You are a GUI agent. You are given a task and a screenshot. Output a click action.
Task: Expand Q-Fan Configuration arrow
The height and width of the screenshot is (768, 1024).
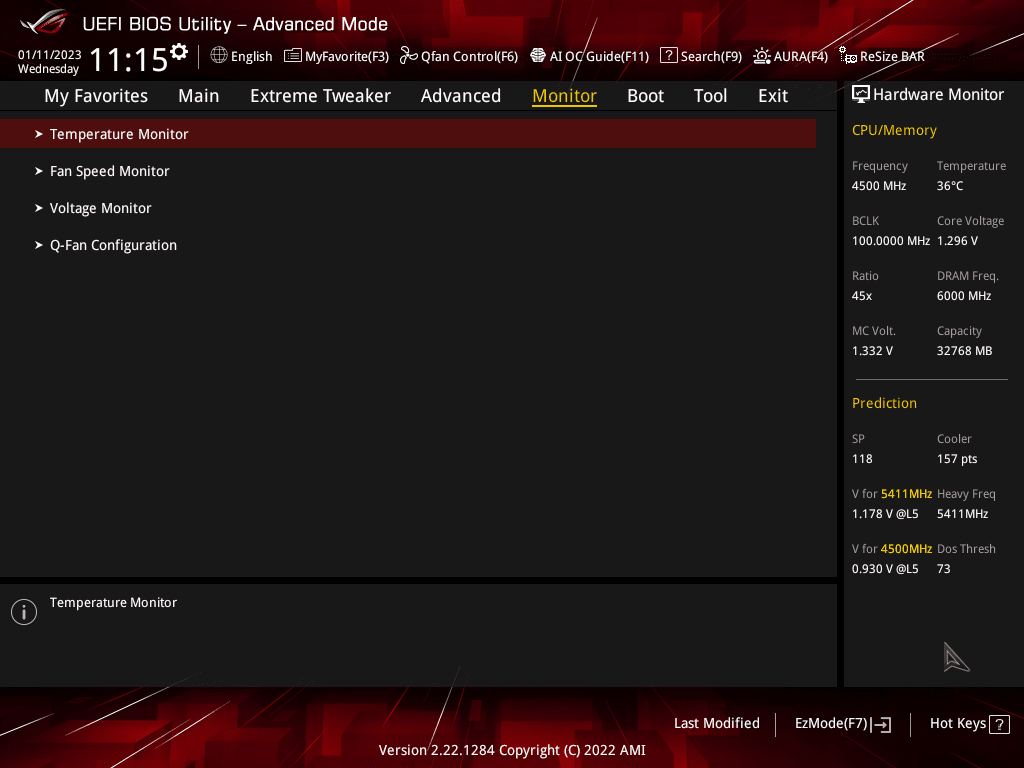[x=39, y=245]
